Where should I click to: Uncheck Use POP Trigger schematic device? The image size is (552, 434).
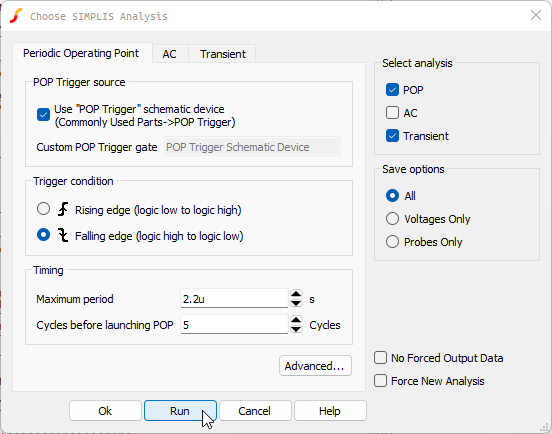click(43, 114)
